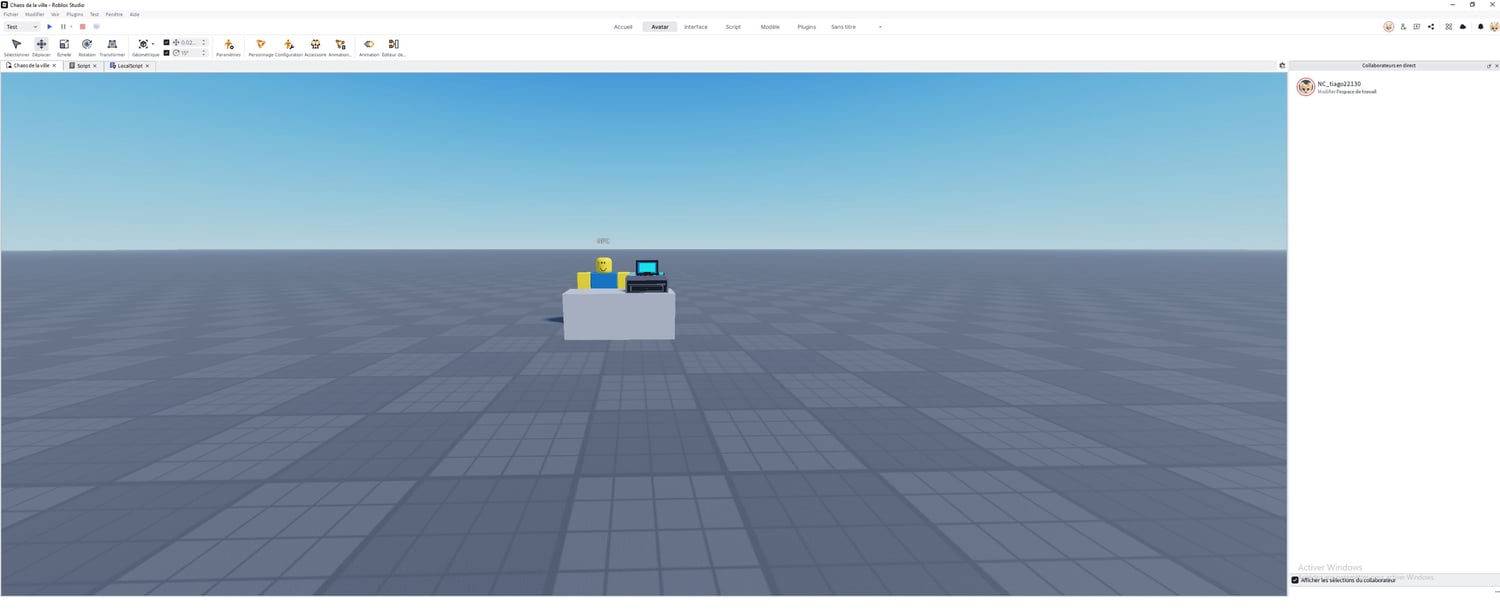Screen dimensions: 1500x610
Task: Close the Collaborateurs en direct panel
Action: (1496, 65)
